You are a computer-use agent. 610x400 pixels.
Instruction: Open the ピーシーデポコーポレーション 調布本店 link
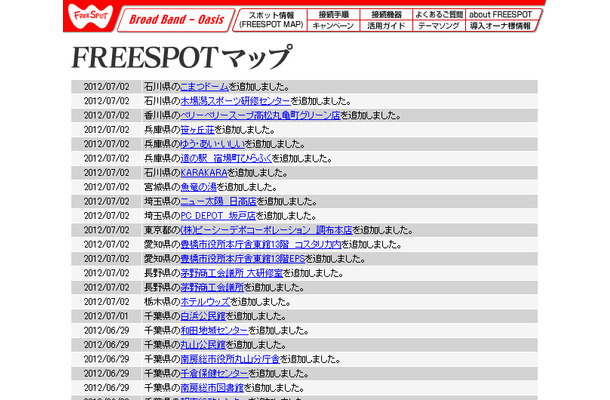[266, 230]
